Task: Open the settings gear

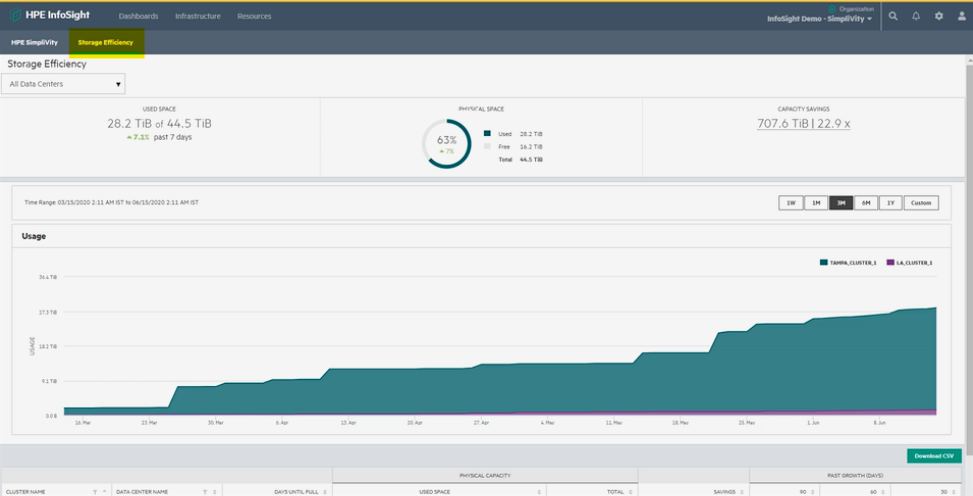Action: point(938,16)
